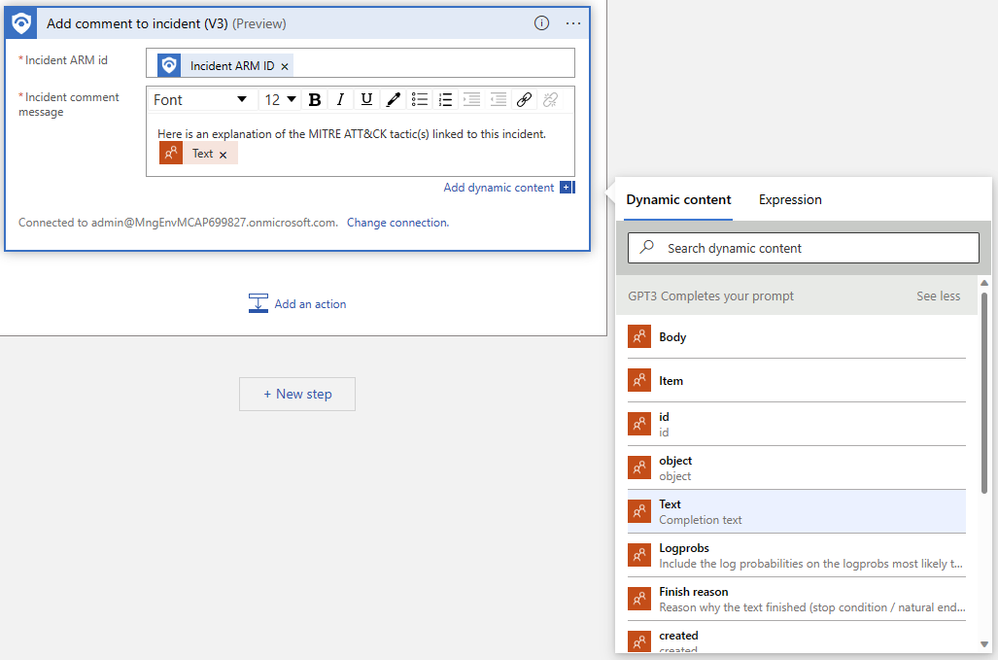Insert a bulleted list

coord(419,100)
